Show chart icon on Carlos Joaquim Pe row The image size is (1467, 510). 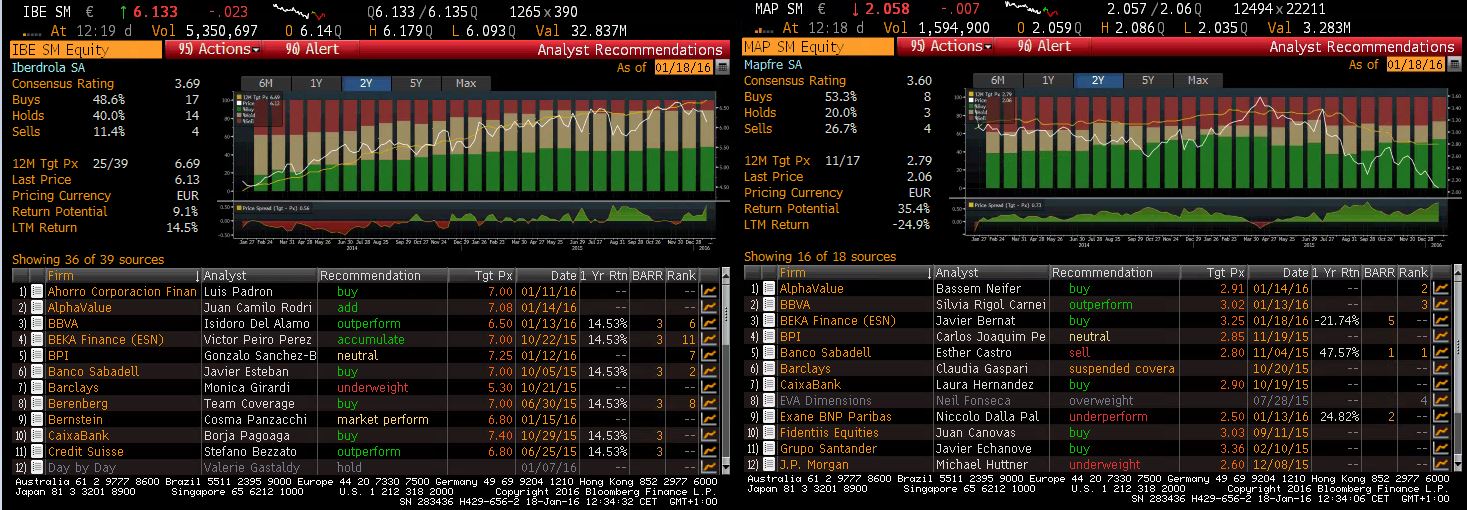click(x=1441, y=337)
